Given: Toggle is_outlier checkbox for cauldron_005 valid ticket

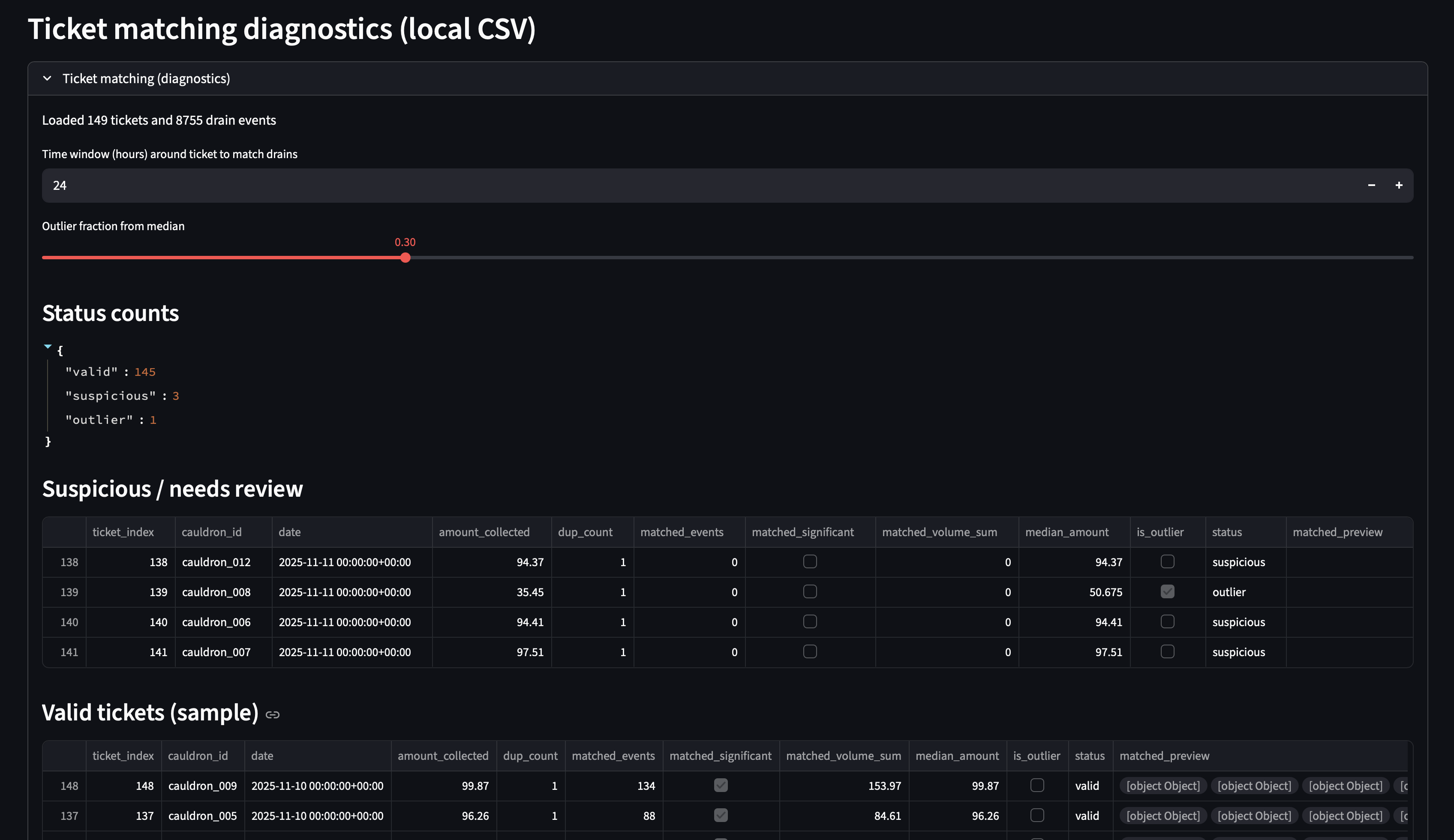Looking at the screenshot, I should [x=1037, y=815].
